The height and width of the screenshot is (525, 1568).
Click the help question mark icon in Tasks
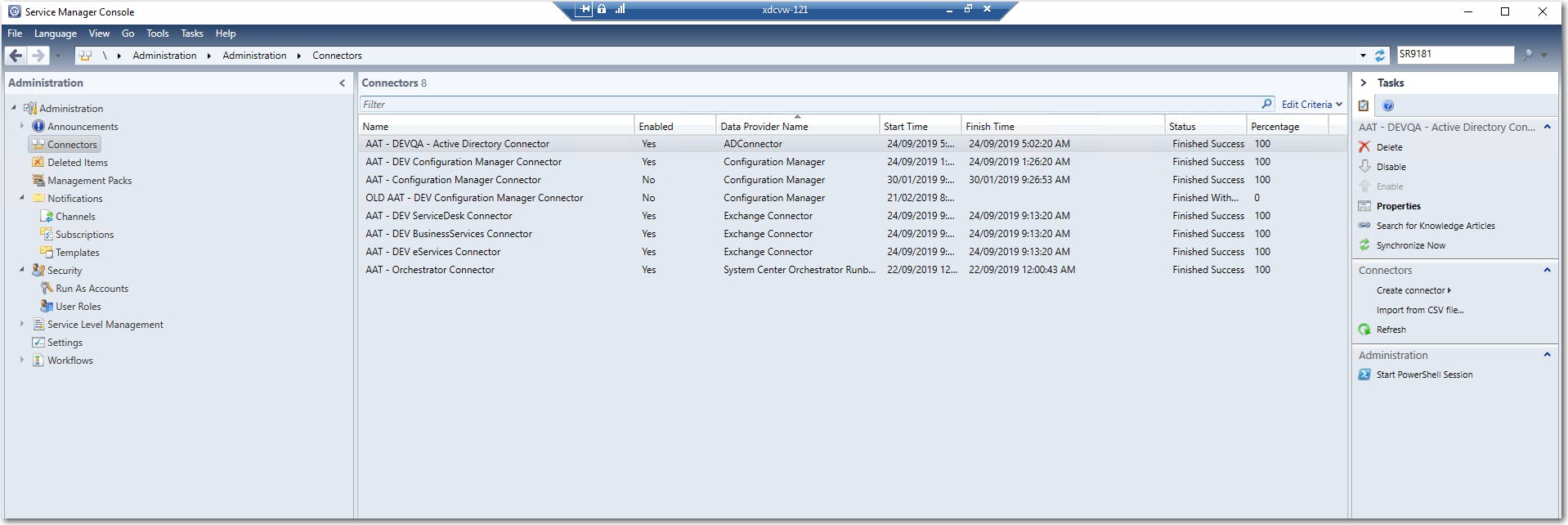[1388, 105]
